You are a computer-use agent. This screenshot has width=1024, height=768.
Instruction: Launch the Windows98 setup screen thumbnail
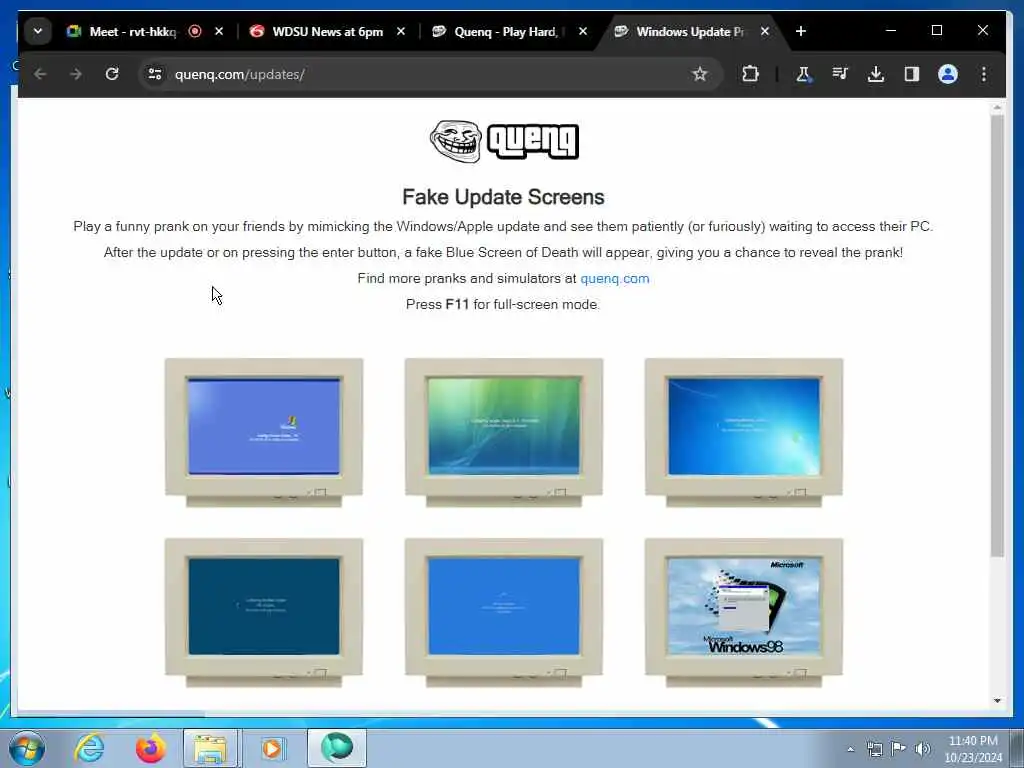(x=744, y=613)
